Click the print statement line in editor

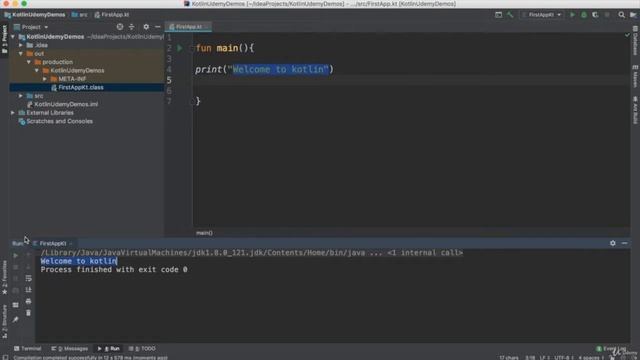point(264,69)
